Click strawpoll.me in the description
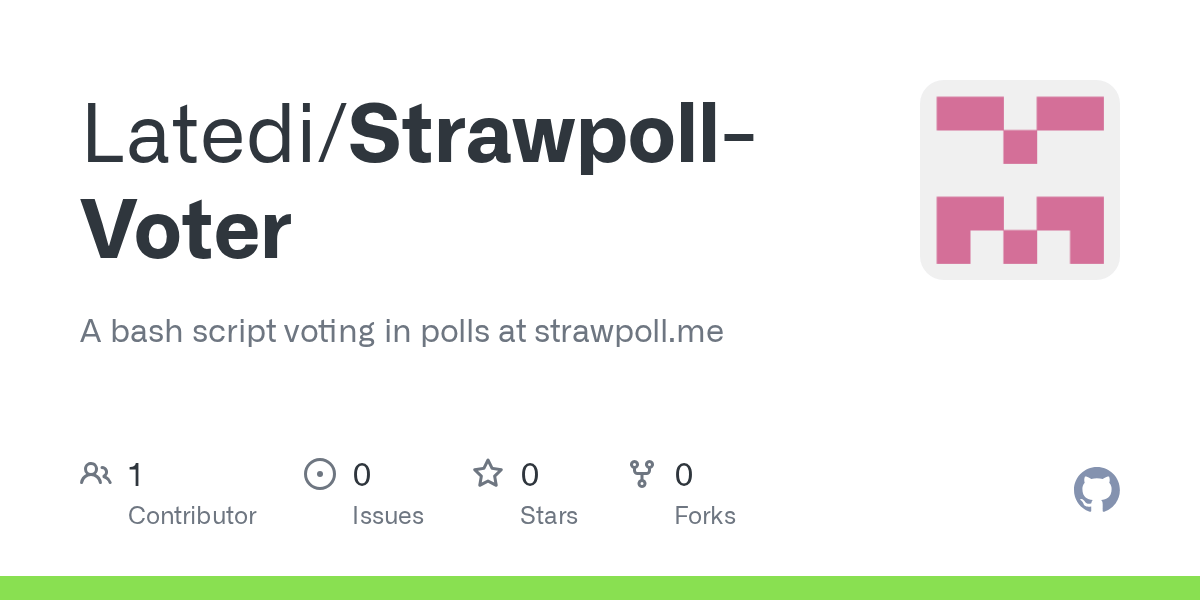Viewport: 1200px width, 600px height. pos(629,331)
